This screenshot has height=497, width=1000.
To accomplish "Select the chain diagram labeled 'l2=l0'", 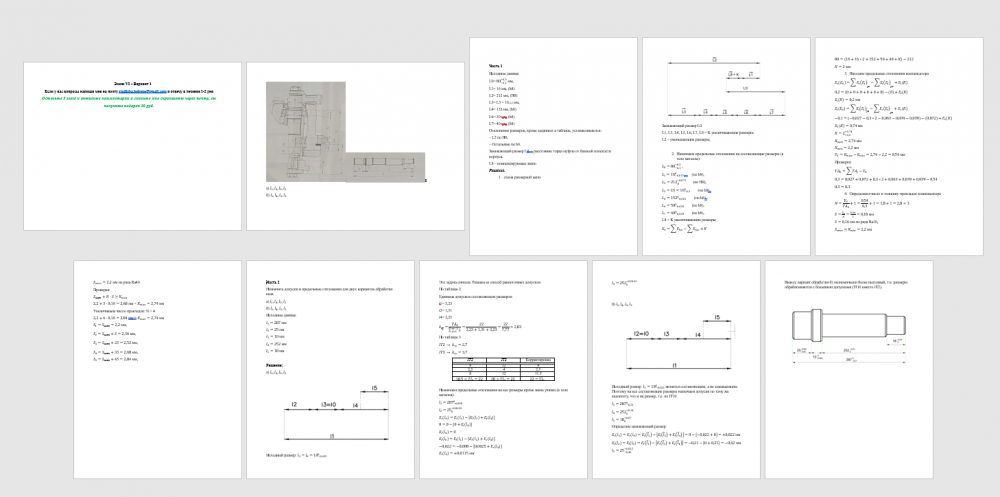I will coord(680,342).
